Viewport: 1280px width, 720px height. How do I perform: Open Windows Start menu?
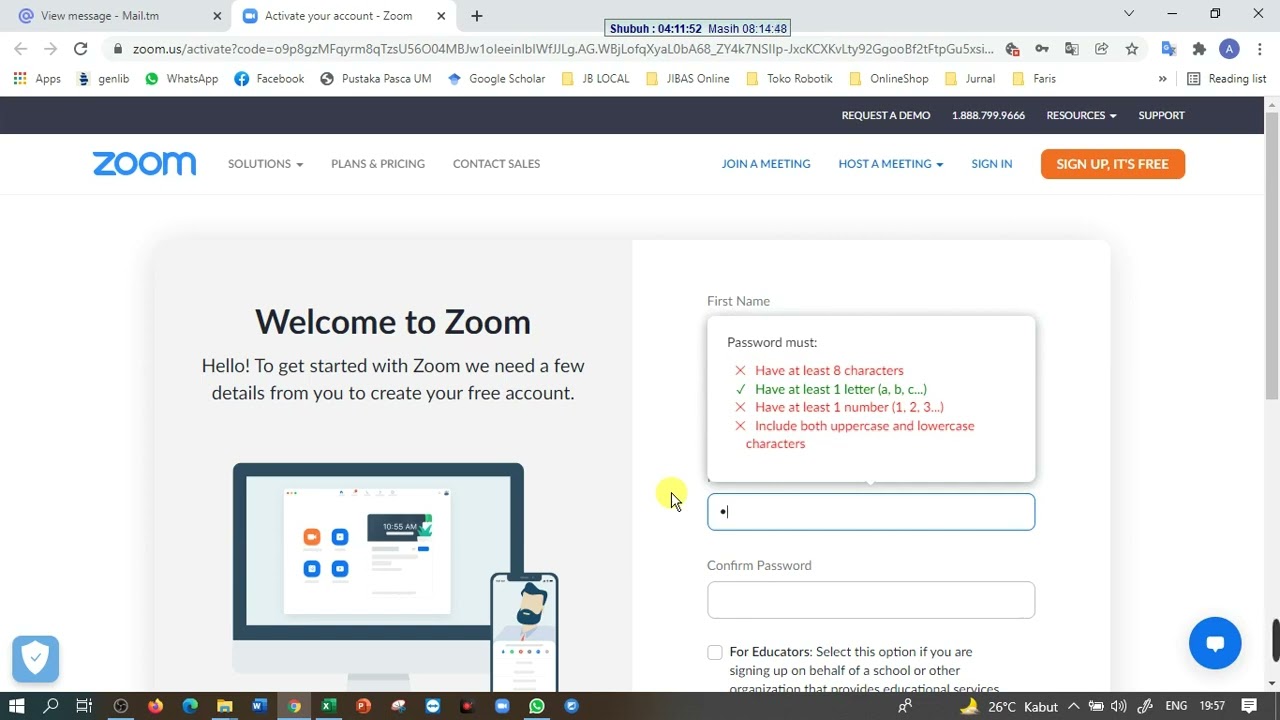pos(16,706)
